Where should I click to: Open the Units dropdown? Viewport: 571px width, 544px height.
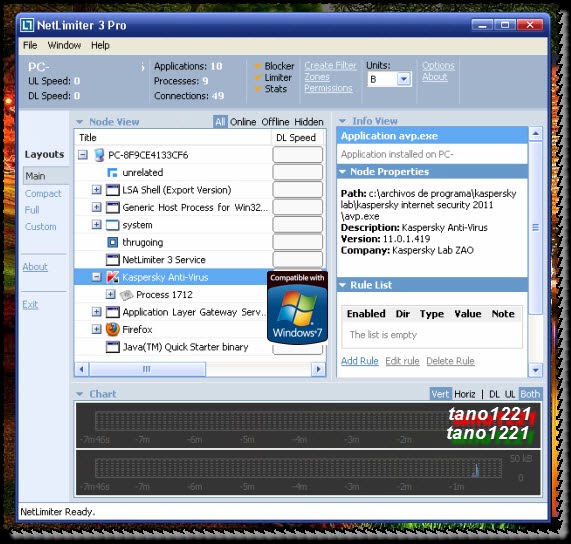pyautogui.click(x=403, y=79)
